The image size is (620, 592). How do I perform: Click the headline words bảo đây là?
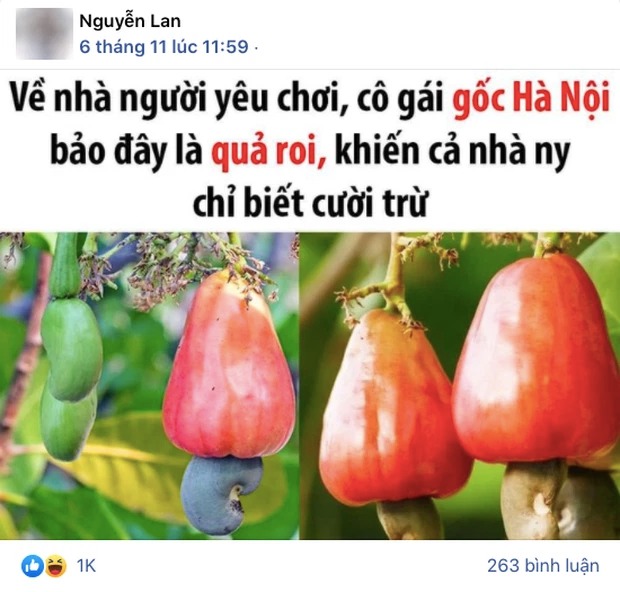click(x=126, y=152)
